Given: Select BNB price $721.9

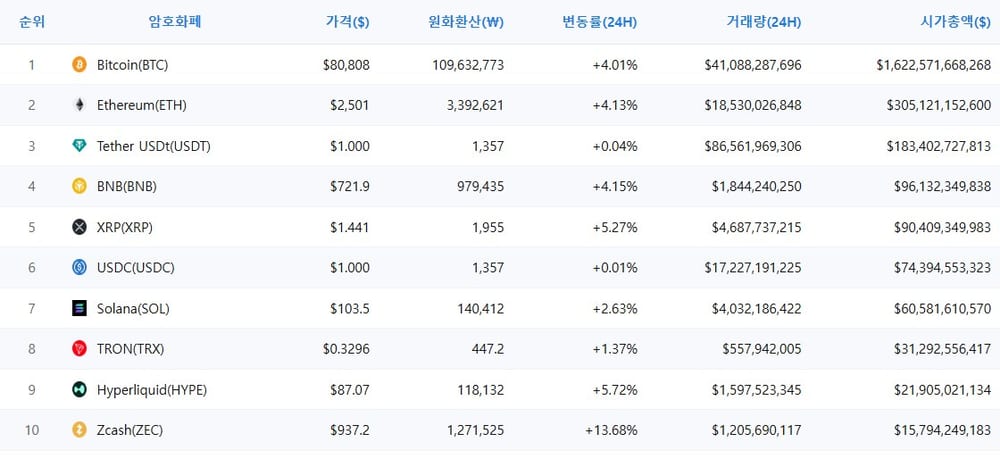Looking at the screenshot, I should 349,187.
